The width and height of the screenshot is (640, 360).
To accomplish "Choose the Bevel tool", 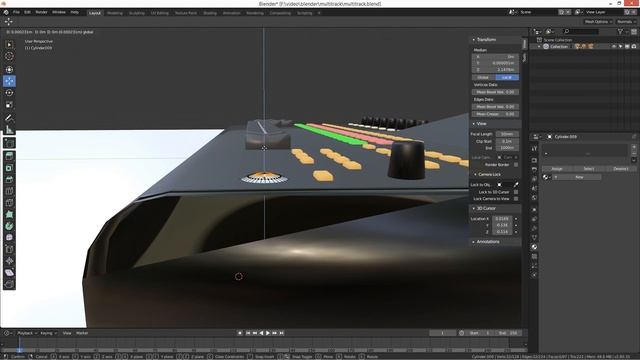I will [x=9, y=180].
